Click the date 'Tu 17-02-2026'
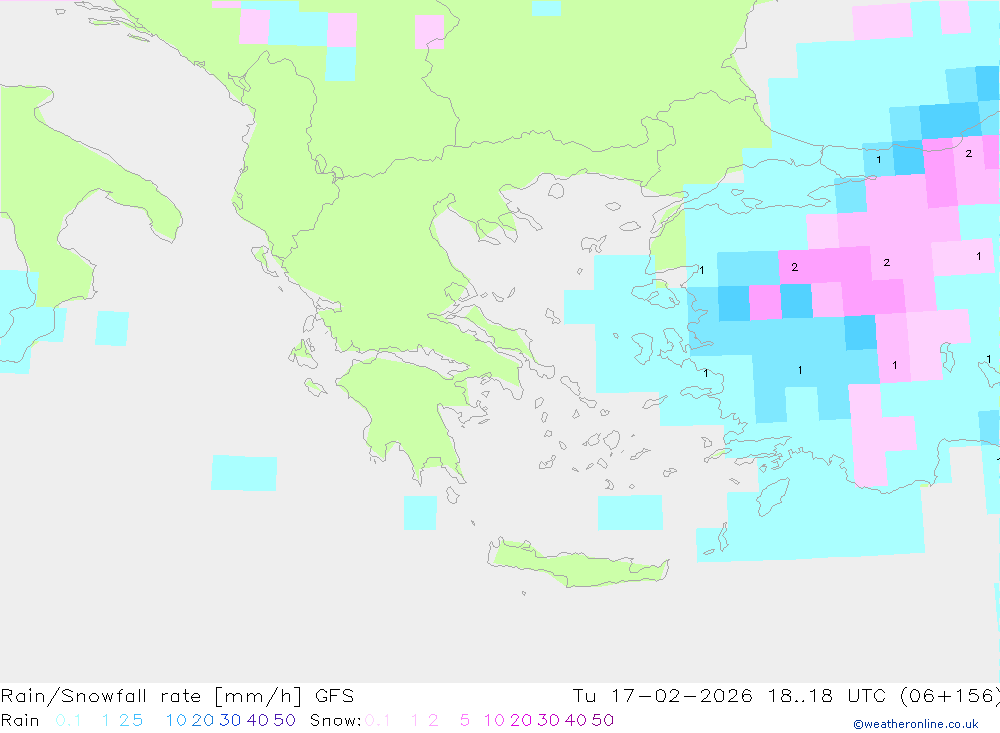 click(x=662, y=695)
